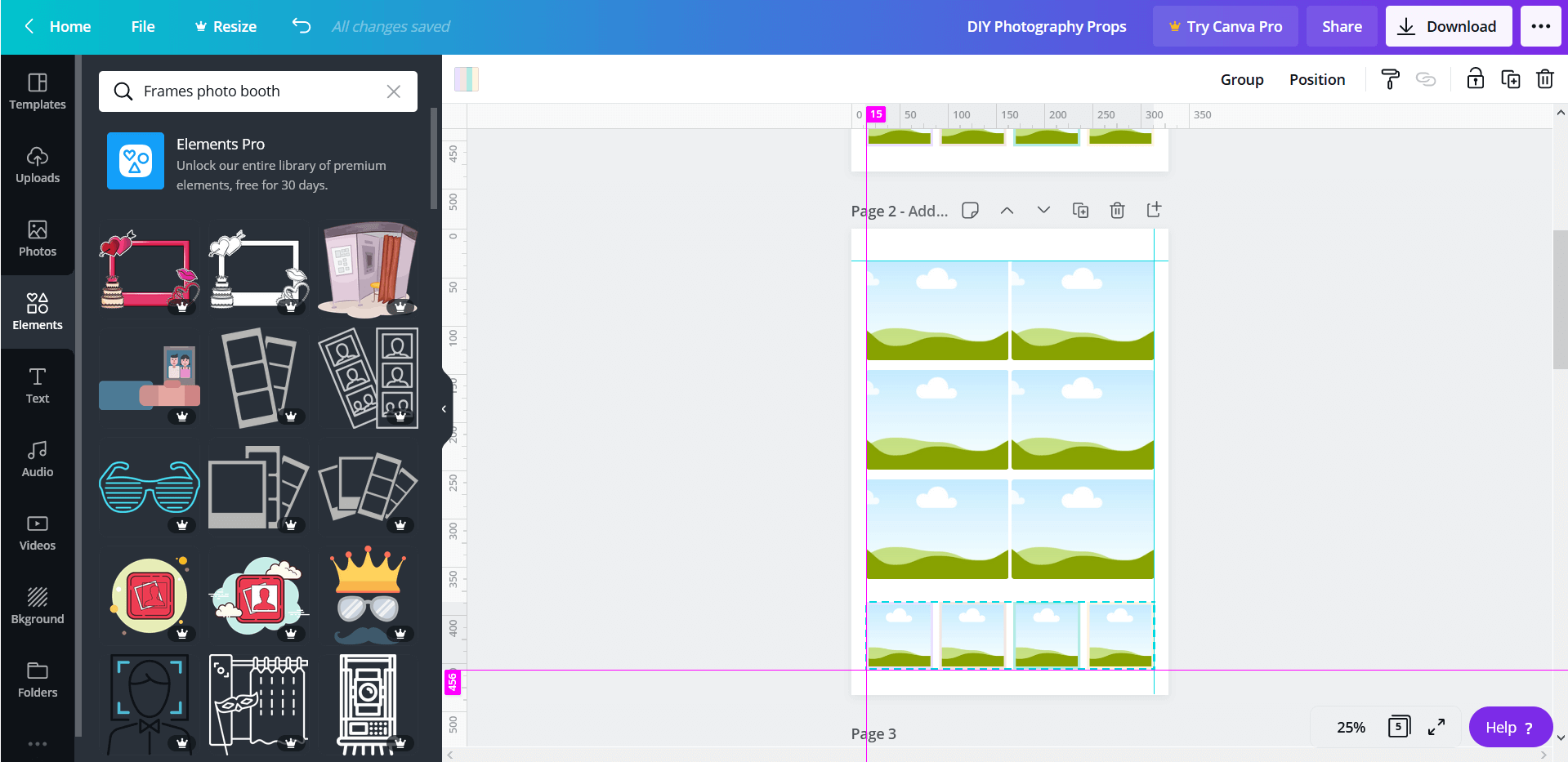Collapse the Elements side panel
Viewport: 1568px width, 762px height.
[x=444, y=408]
